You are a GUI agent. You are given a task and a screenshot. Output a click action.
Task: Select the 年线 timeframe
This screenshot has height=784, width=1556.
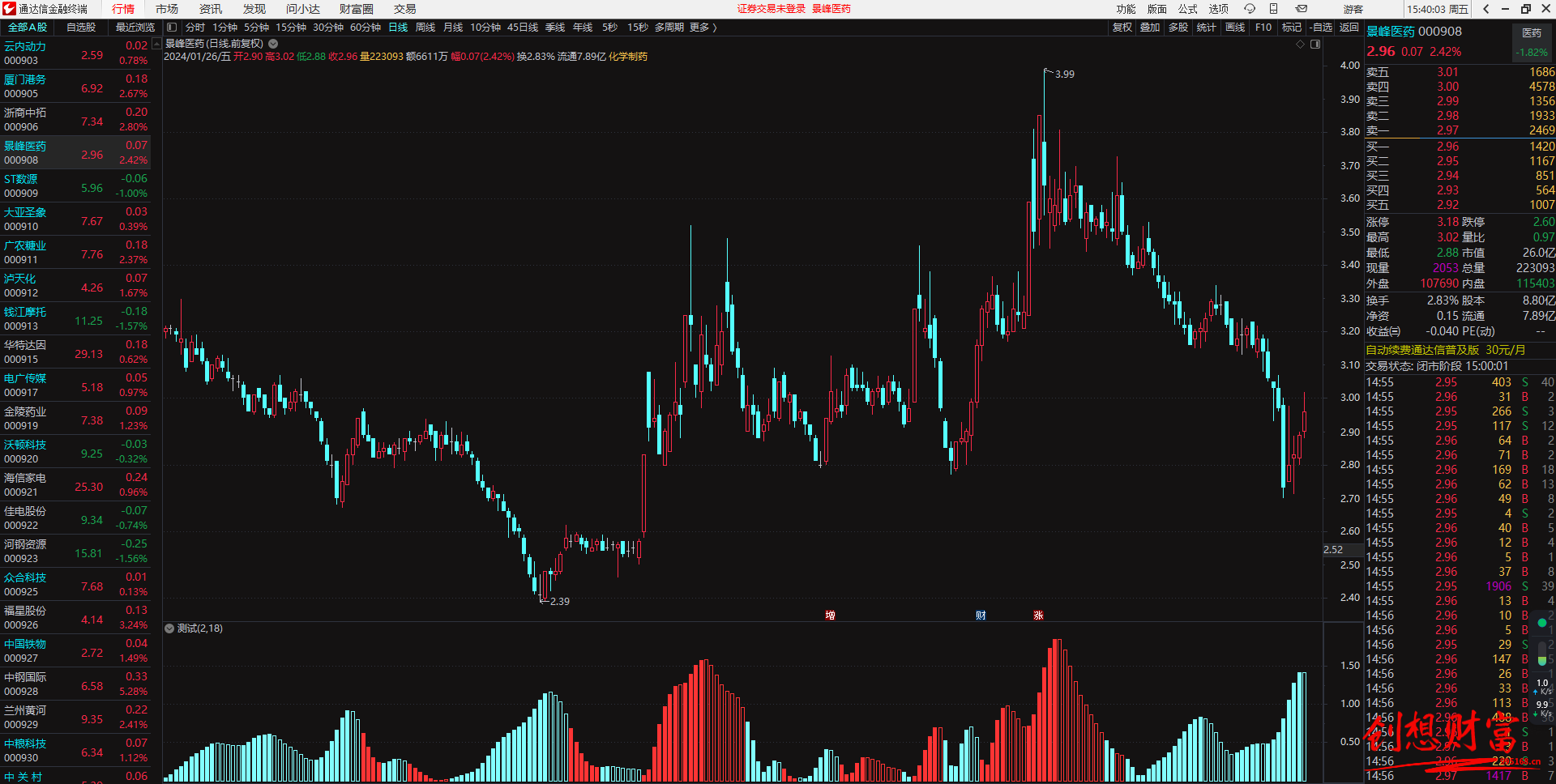coord(583,28)
